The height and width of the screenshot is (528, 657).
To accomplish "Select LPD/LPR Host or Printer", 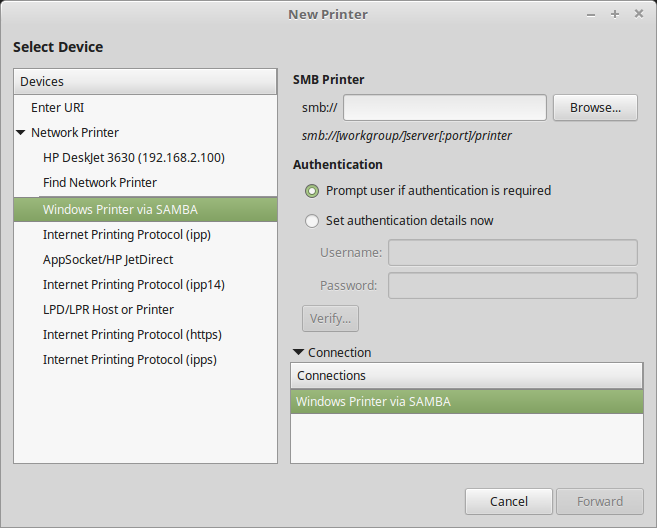I will (108, 309).
